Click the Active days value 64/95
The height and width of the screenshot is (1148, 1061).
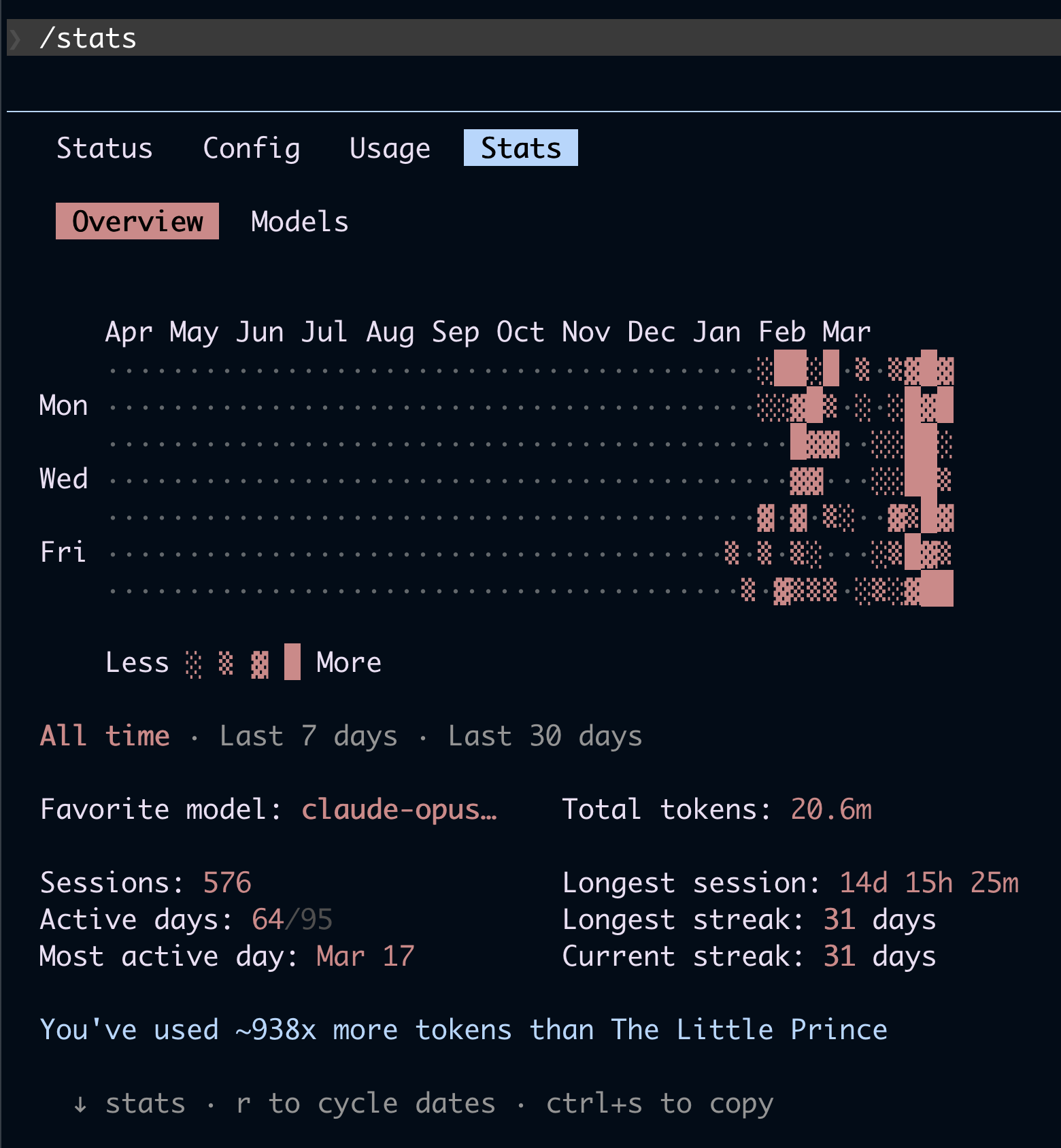click(x=292, y=919)
